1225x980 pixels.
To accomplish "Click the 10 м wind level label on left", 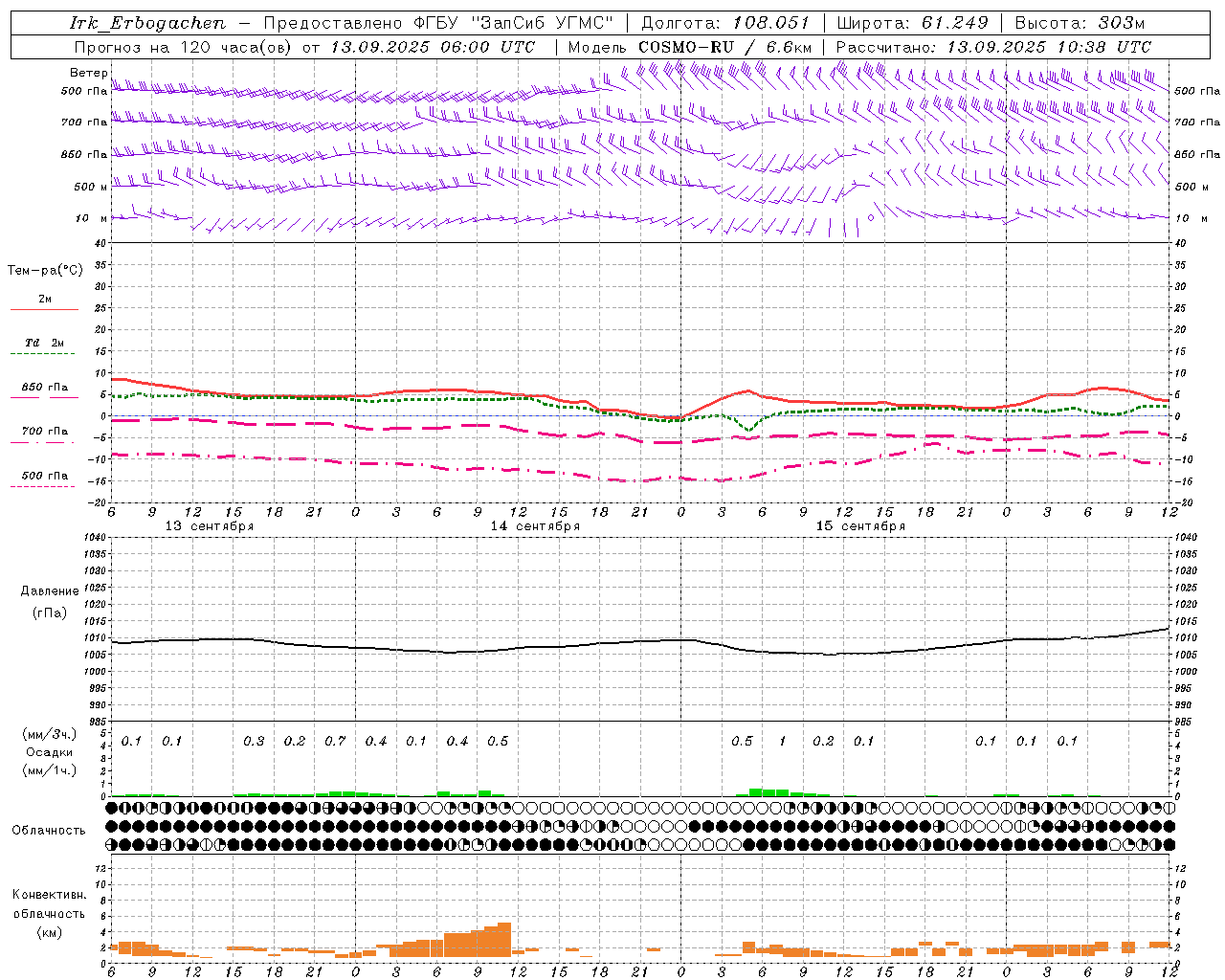I will point(92,218).
